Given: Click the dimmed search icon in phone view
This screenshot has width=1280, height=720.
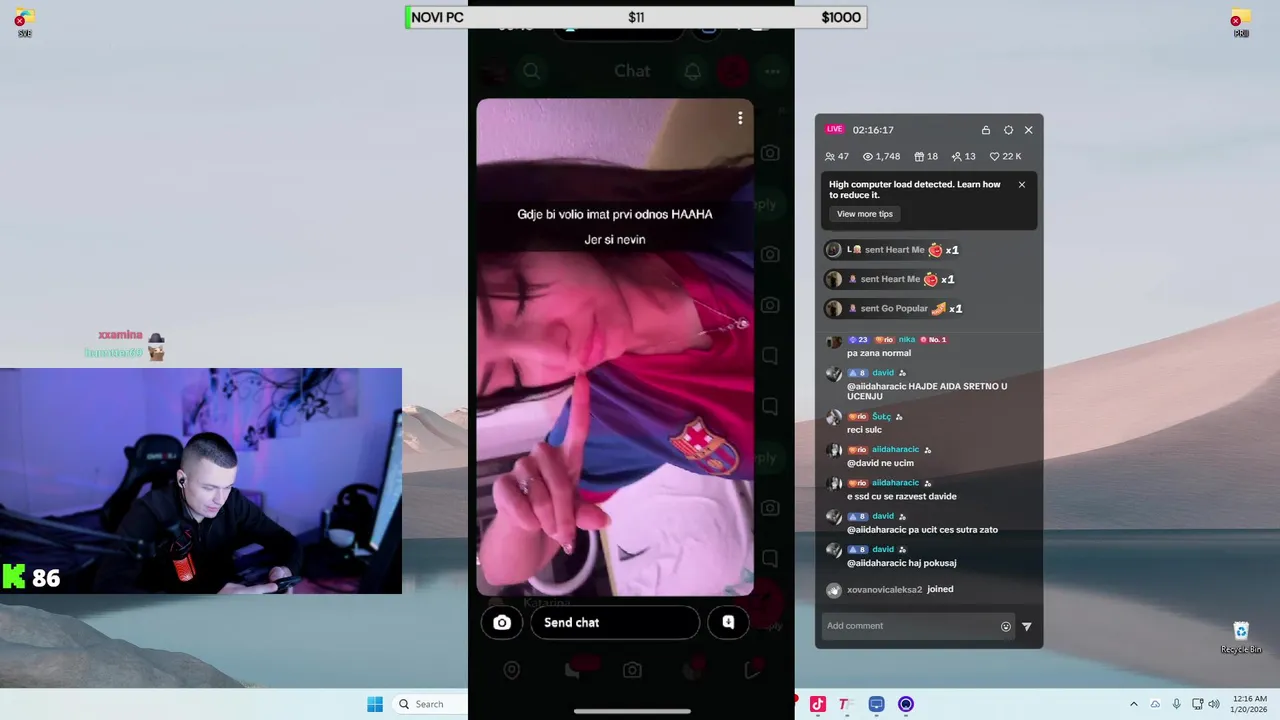Looking at the screenshot, I should (x=532, y=71).
